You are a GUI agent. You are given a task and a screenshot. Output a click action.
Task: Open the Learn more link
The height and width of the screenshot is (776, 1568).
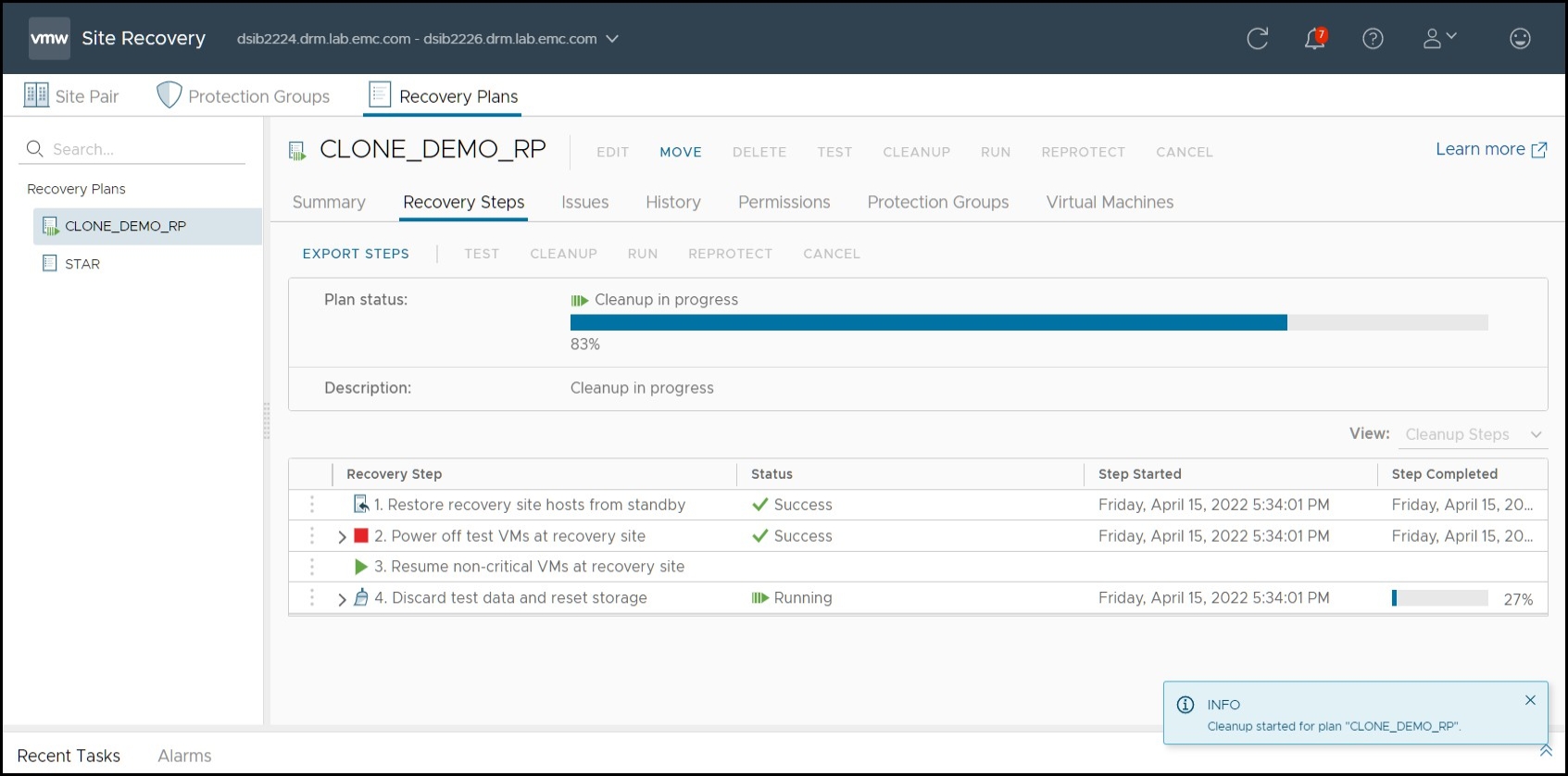pyautogui.click(x=1491, y=149)
